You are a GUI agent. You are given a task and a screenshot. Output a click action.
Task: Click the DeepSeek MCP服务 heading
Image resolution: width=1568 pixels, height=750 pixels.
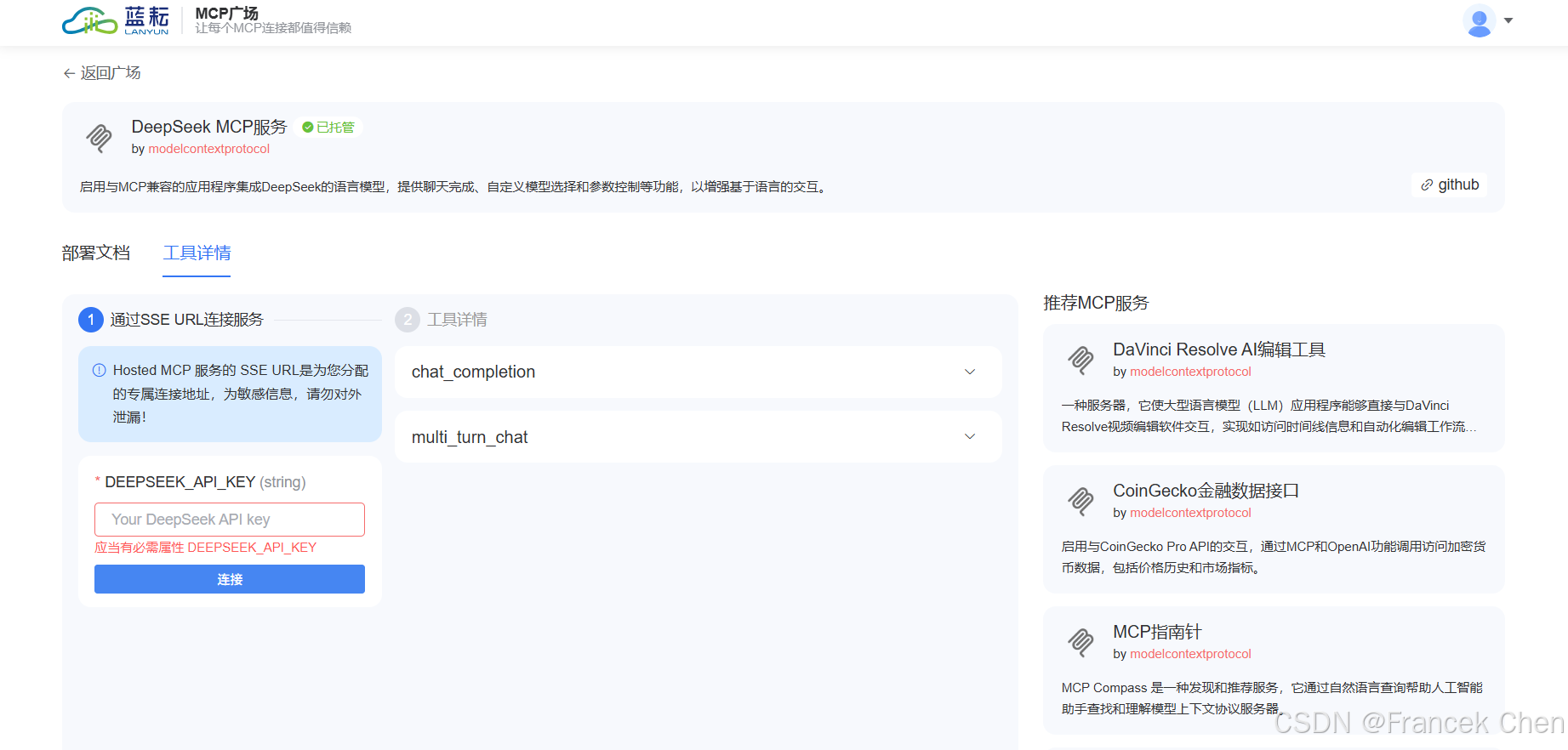click(209, 127)
